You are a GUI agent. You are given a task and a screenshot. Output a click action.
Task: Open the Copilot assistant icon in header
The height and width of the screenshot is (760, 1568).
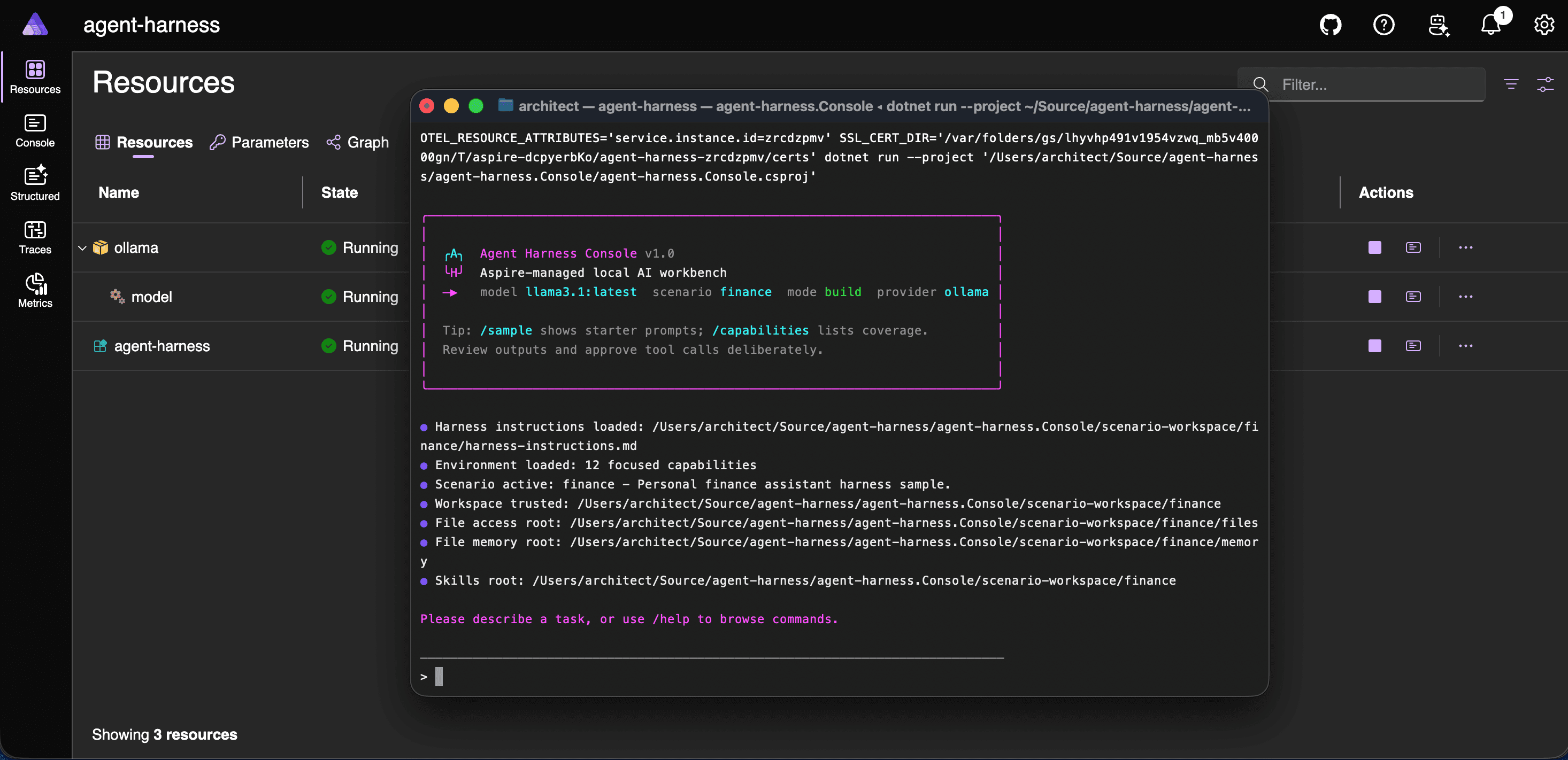[1438, 25]
